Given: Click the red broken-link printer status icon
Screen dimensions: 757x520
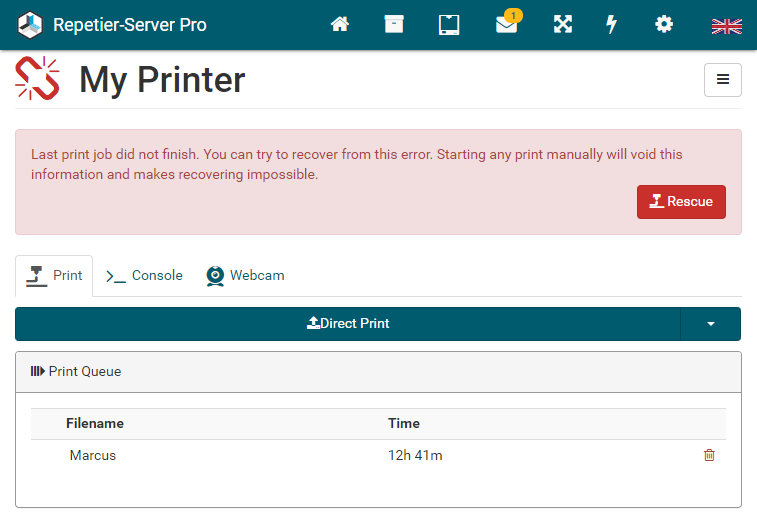Looking at the screenshot, I should [38, 79].
